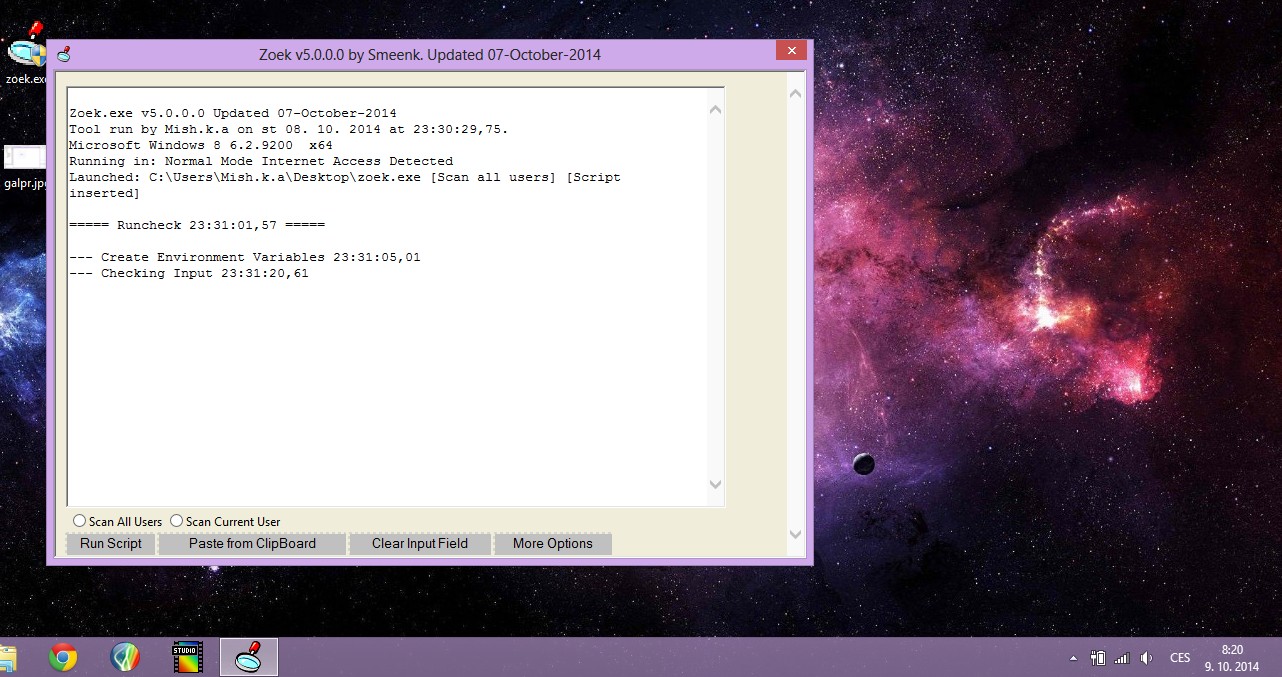Select the galpr.jpg desktop file
The width and height of the screenshot is (1282, 677).
[x=24, y=167]
